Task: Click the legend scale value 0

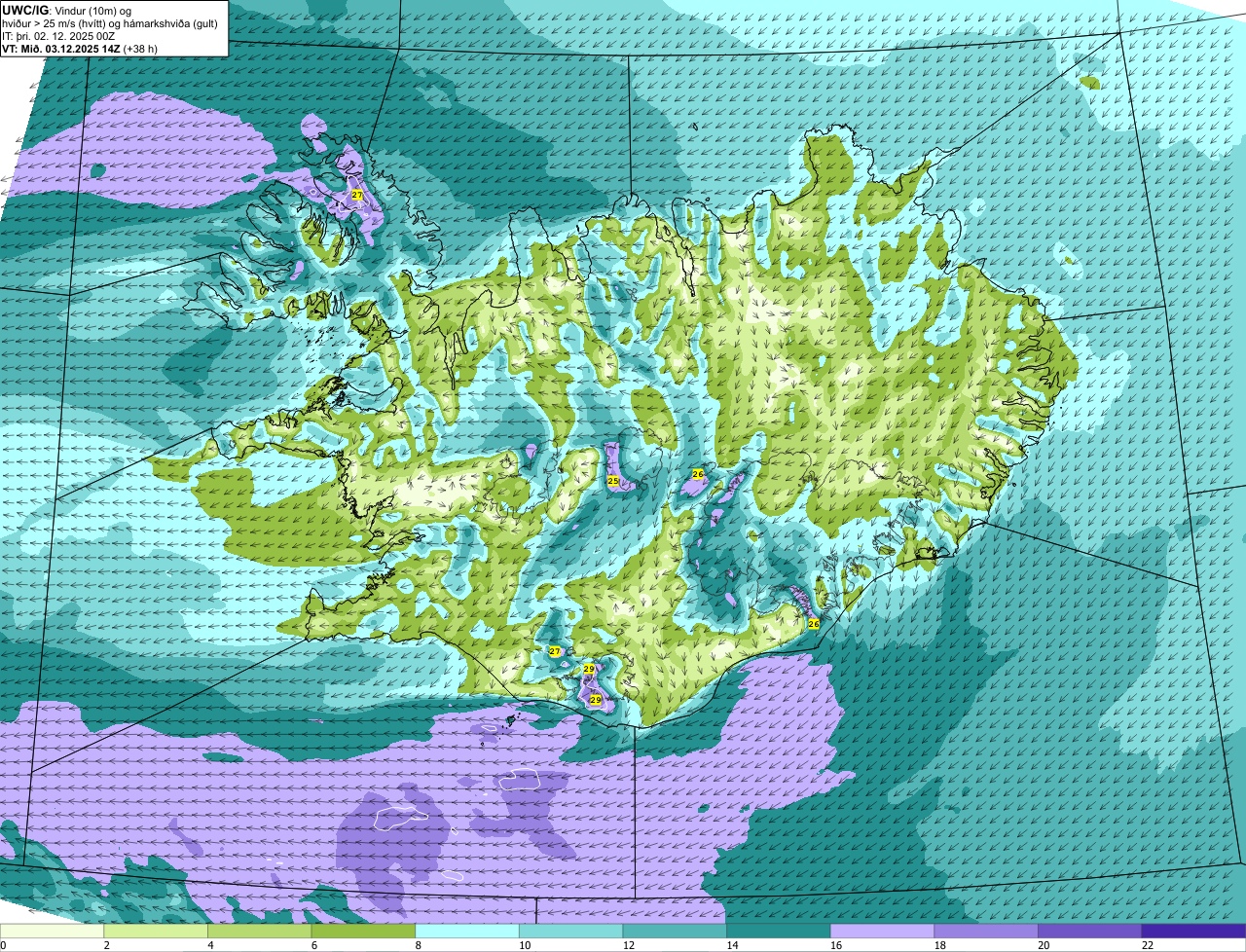Action: tap(3, 945)
